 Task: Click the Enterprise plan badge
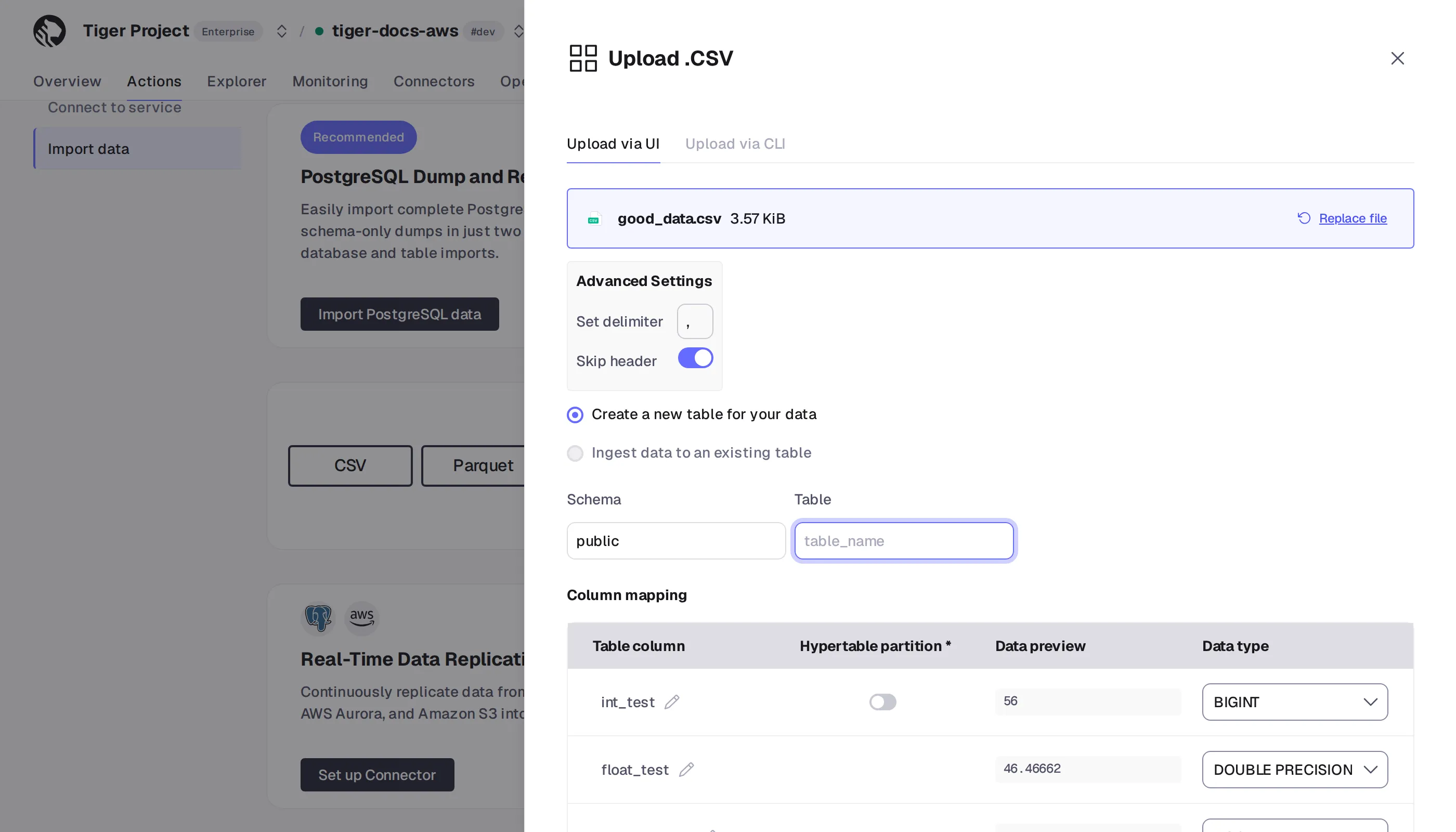(x=228, y=31)
